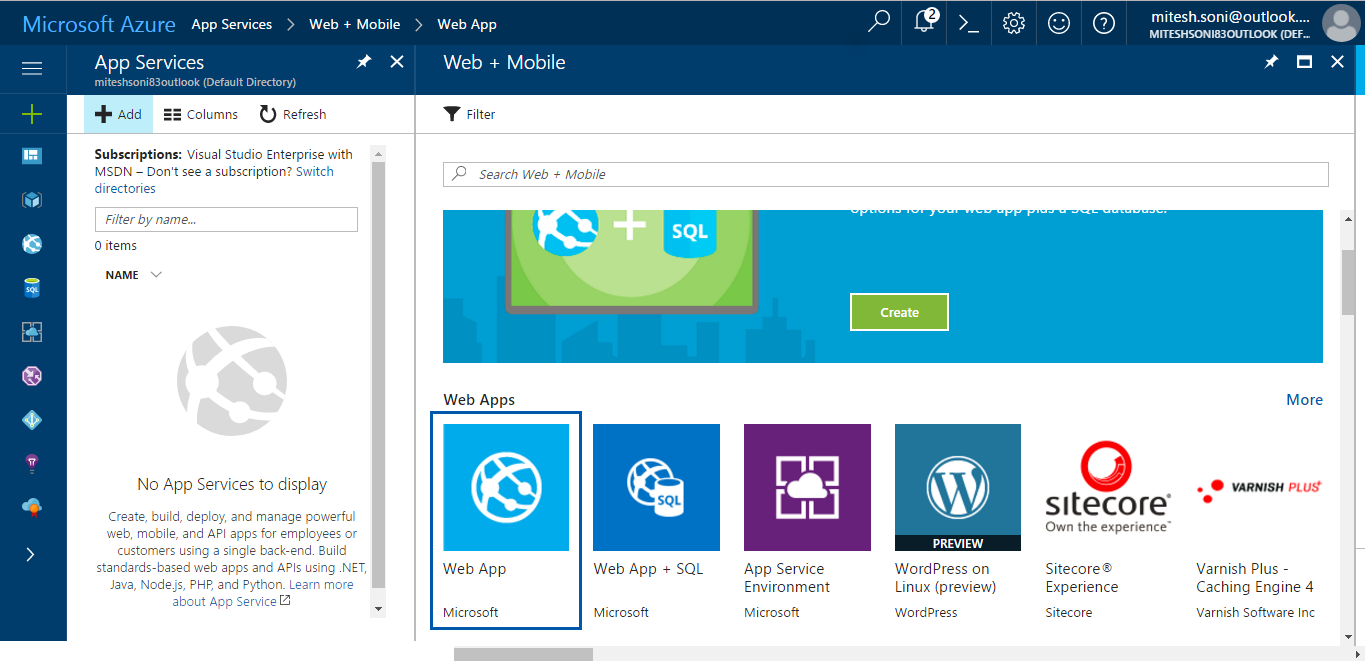The width and height of the screenshot is (1365, 661).
Task: Click the feedback smiley icon
Action: [x=1059, y=23]
